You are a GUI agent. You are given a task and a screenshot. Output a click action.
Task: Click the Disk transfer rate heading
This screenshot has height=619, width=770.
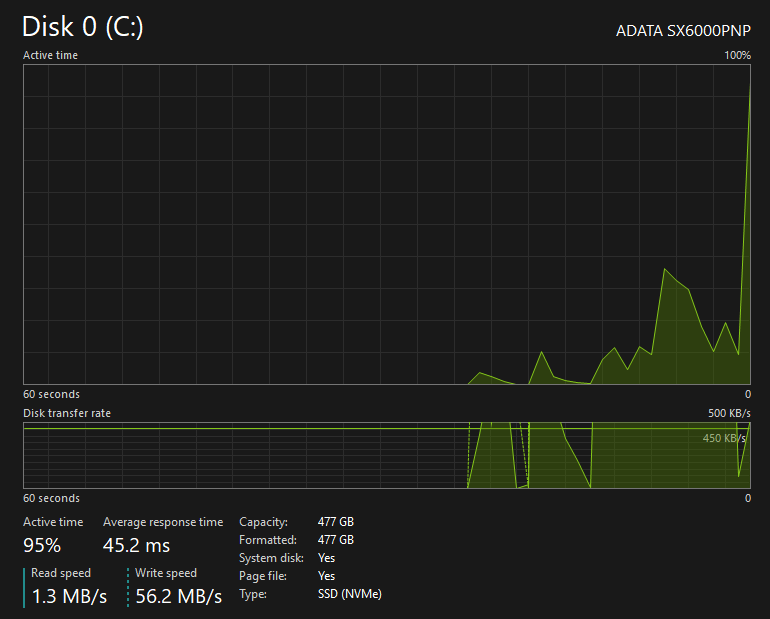[x=67, y=413]
